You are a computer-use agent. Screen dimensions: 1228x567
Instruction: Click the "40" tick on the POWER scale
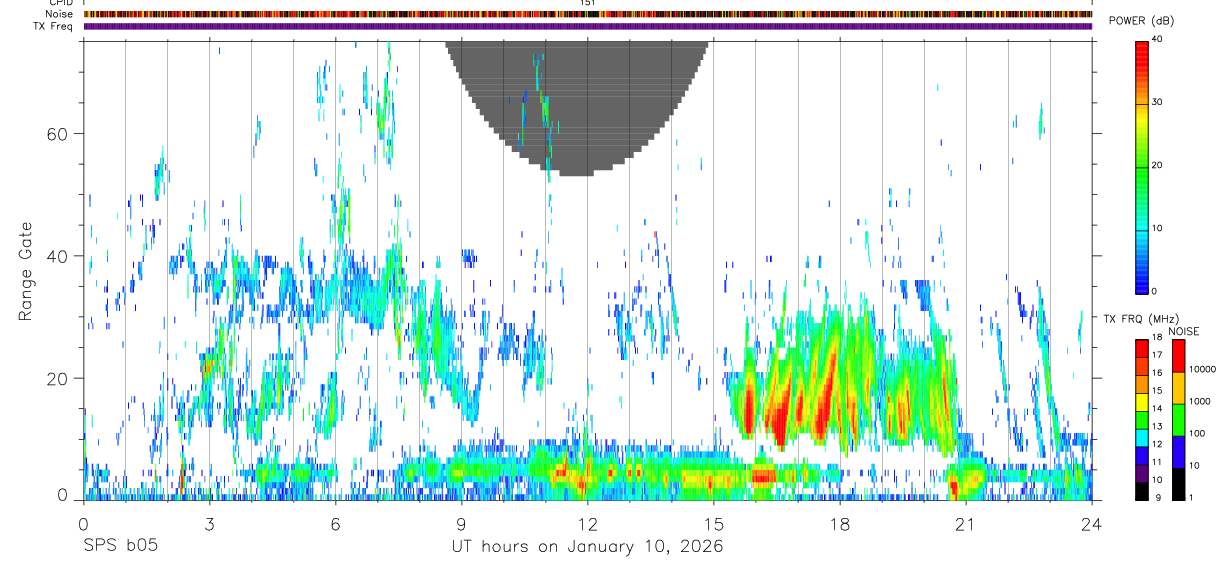click(x=1157, y=40)
